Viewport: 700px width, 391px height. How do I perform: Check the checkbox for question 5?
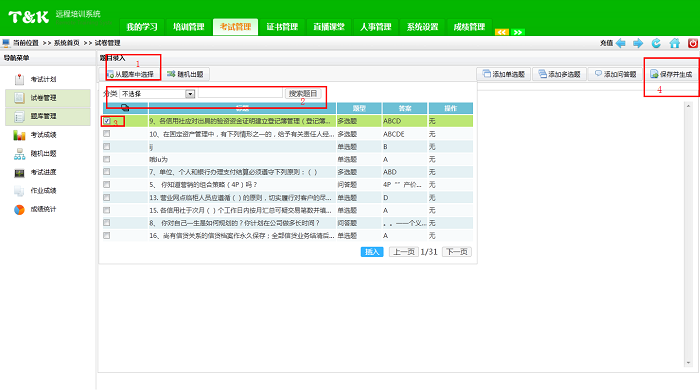[107, 185]
